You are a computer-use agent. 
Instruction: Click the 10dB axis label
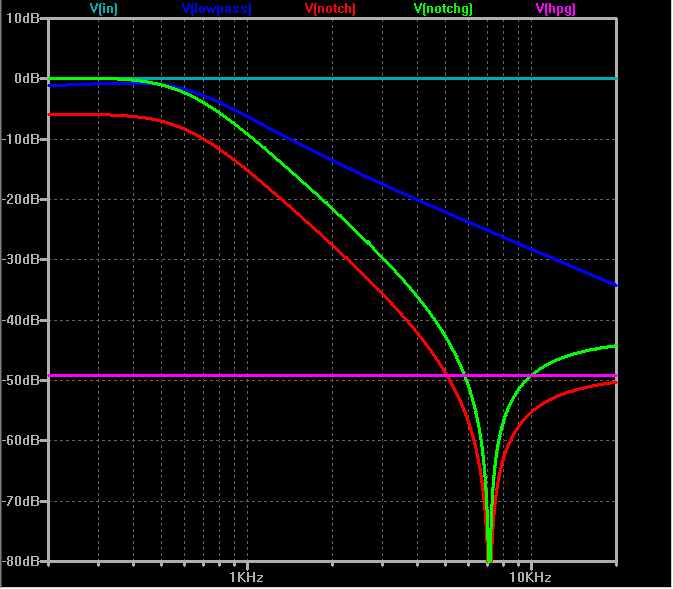tap(23, 18)
